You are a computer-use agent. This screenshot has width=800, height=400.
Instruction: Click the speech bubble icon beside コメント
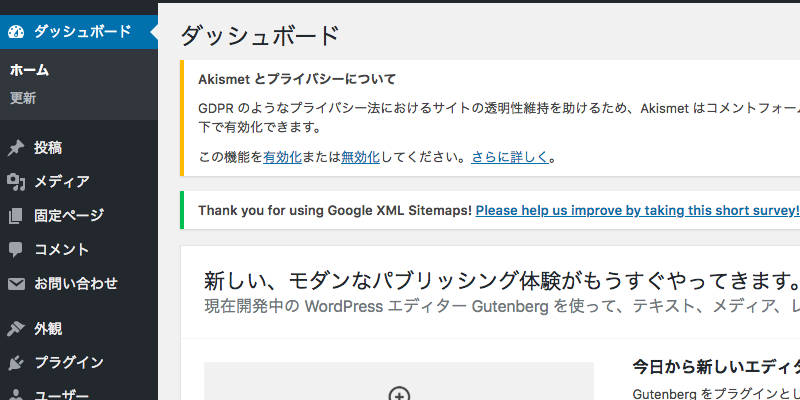pyautogui.click(x=16, y=249)
